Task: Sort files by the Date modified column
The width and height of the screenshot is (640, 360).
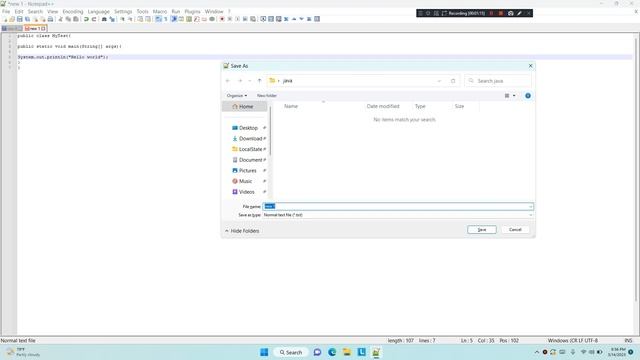Action: tap(383, 106)
